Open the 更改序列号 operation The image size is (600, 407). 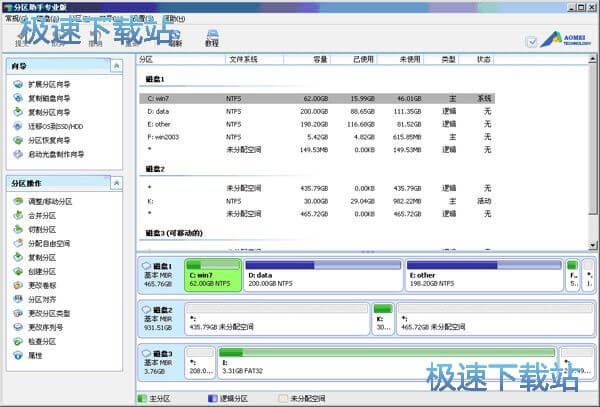(38, 327)
